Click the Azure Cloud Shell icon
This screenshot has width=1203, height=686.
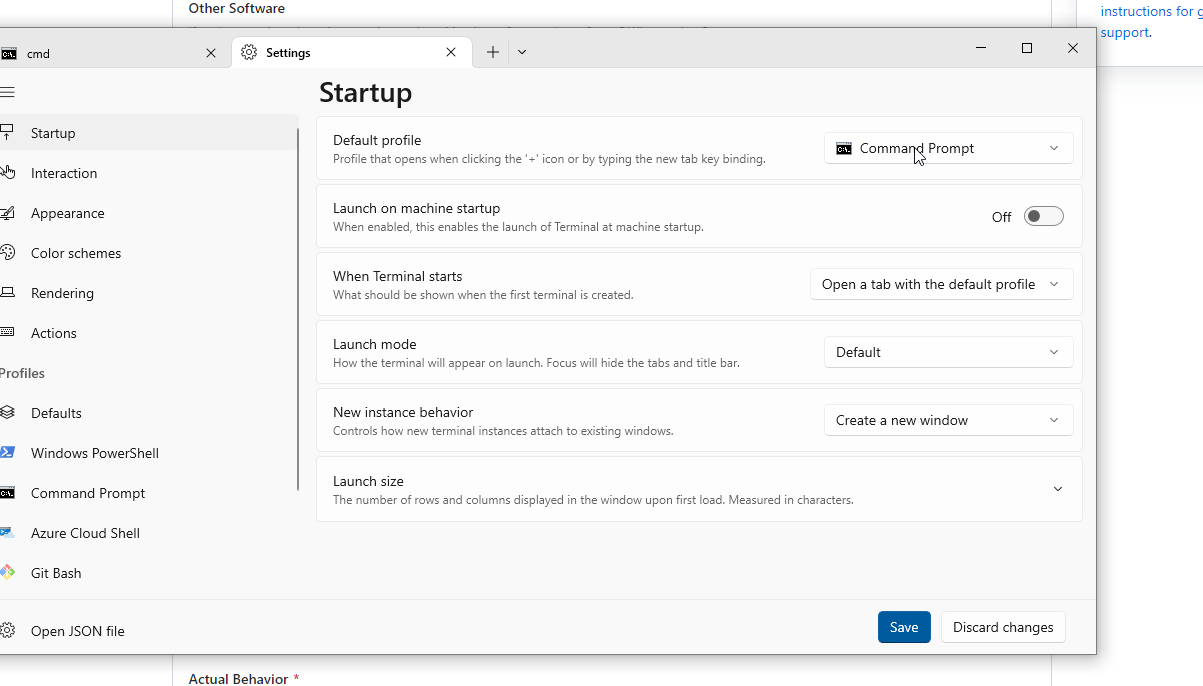(x=7, y=533)
